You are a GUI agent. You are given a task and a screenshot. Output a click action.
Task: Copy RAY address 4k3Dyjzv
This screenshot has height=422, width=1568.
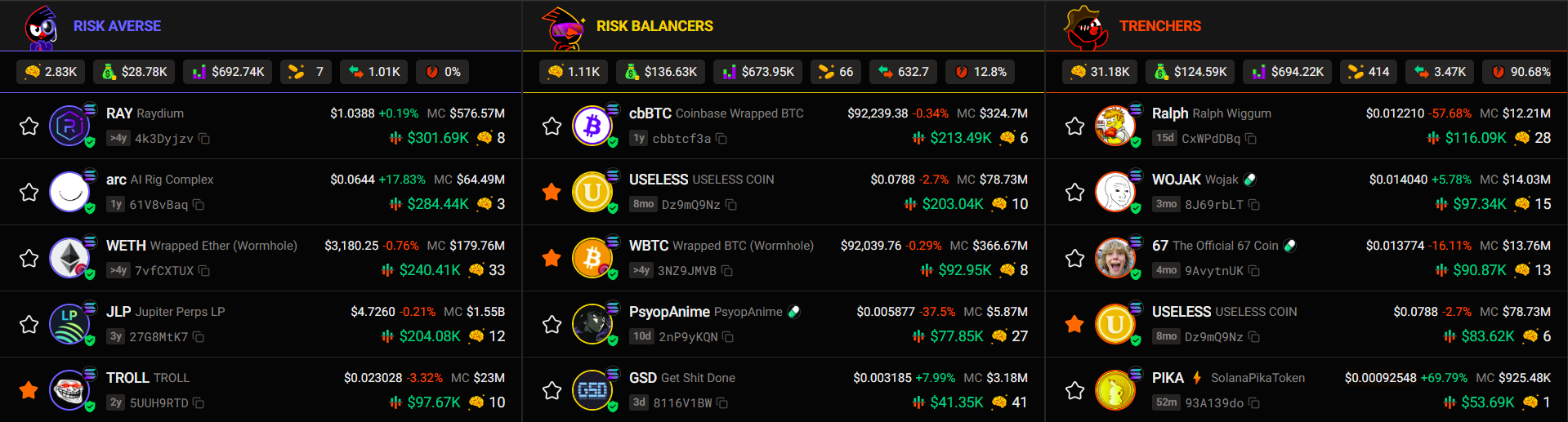(x=204, y=139)
